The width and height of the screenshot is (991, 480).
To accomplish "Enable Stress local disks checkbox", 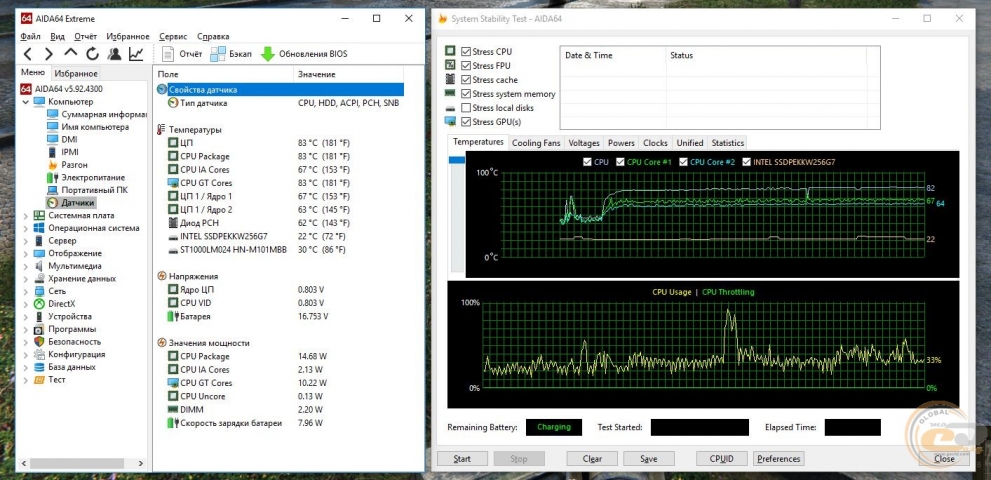I will click(x=466, y=108).
